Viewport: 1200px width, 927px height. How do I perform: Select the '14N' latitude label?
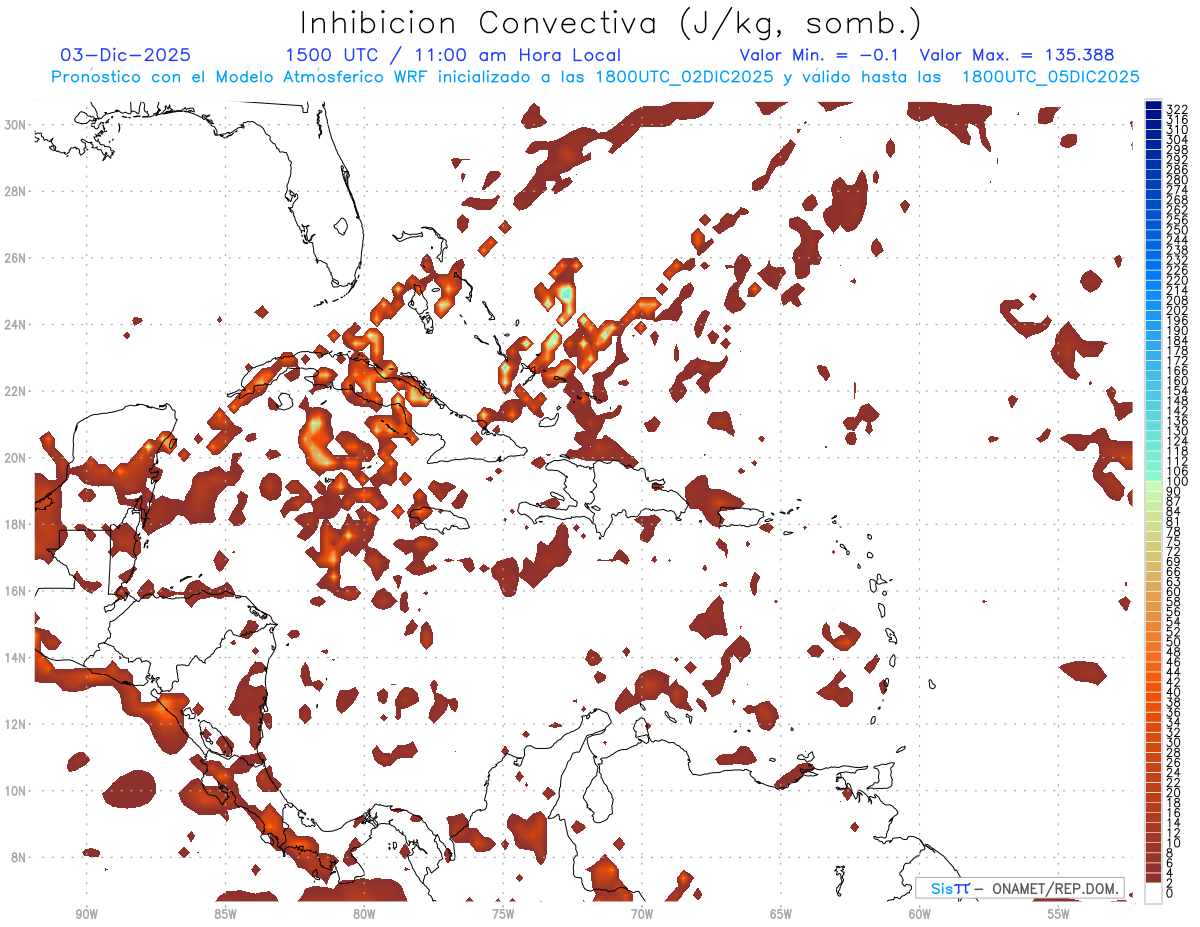pos(17,657)
